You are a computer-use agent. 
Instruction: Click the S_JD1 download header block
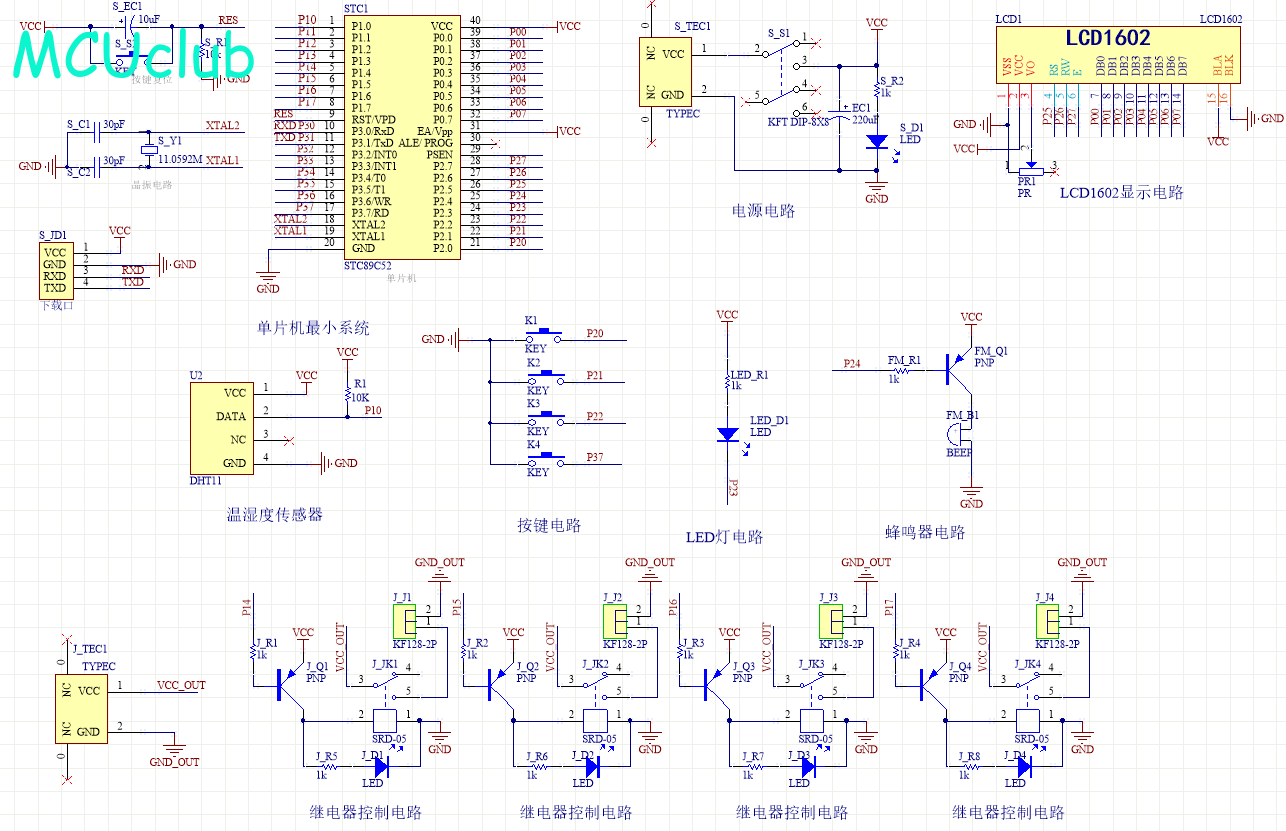click(55, 270)
